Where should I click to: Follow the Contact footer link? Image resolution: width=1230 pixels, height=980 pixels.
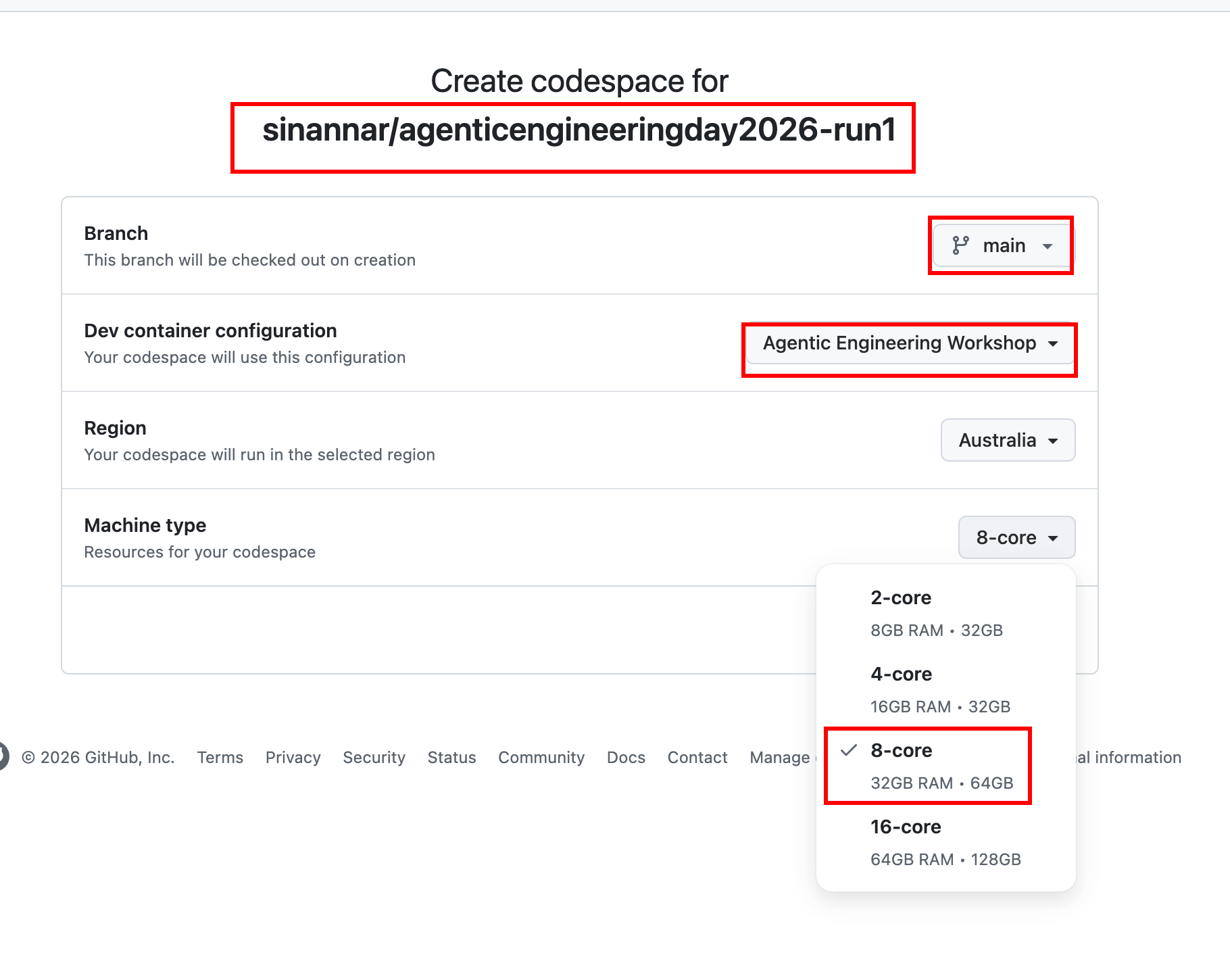pyautogui.click(x=697, y=757)
